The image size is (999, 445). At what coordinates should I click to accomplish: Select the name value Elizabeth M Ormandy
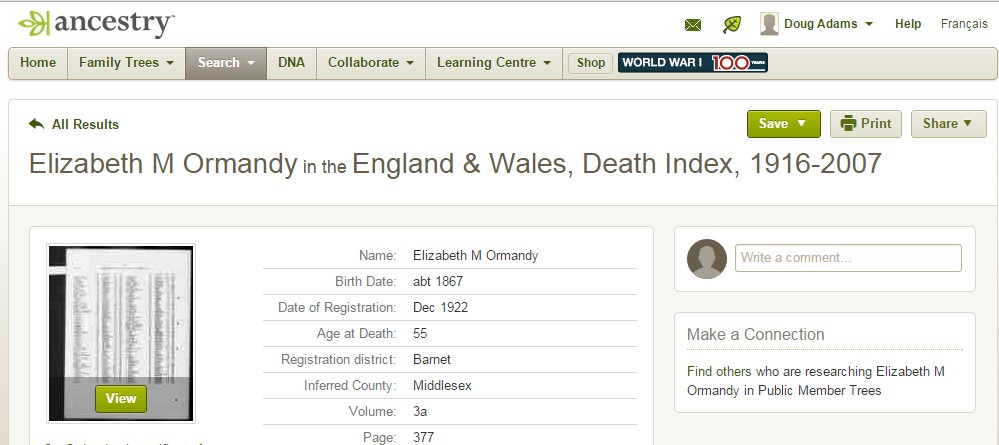click(475, 256)
